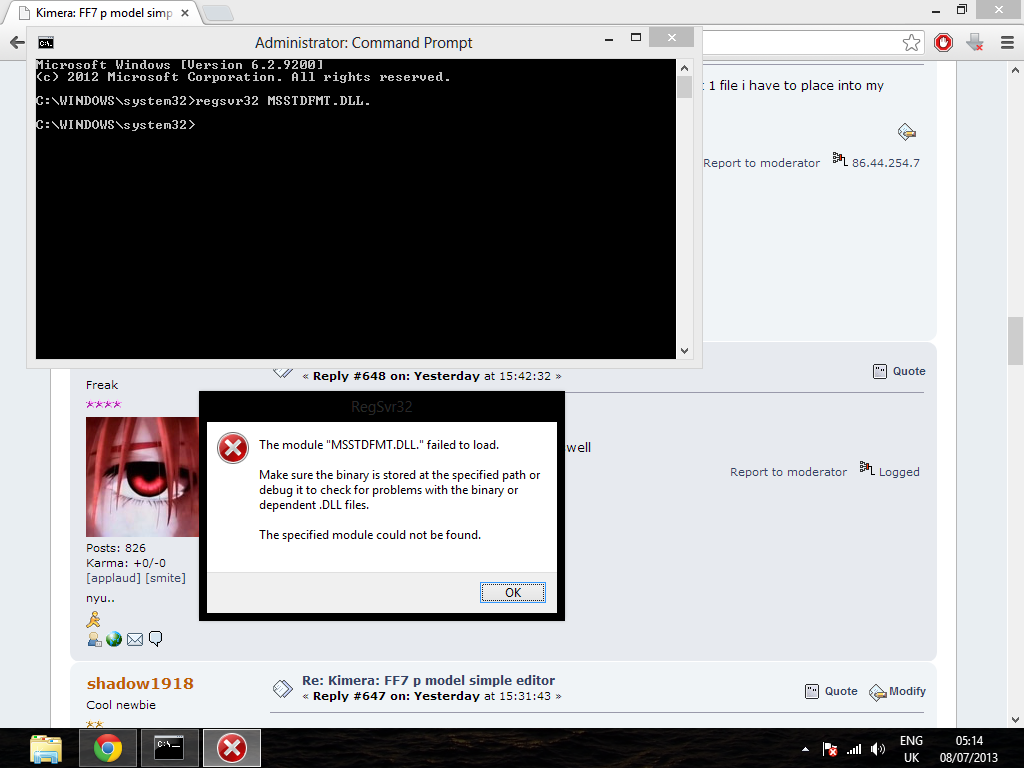Click the applaud karma link
The image size is (1024, 768).
114,578
